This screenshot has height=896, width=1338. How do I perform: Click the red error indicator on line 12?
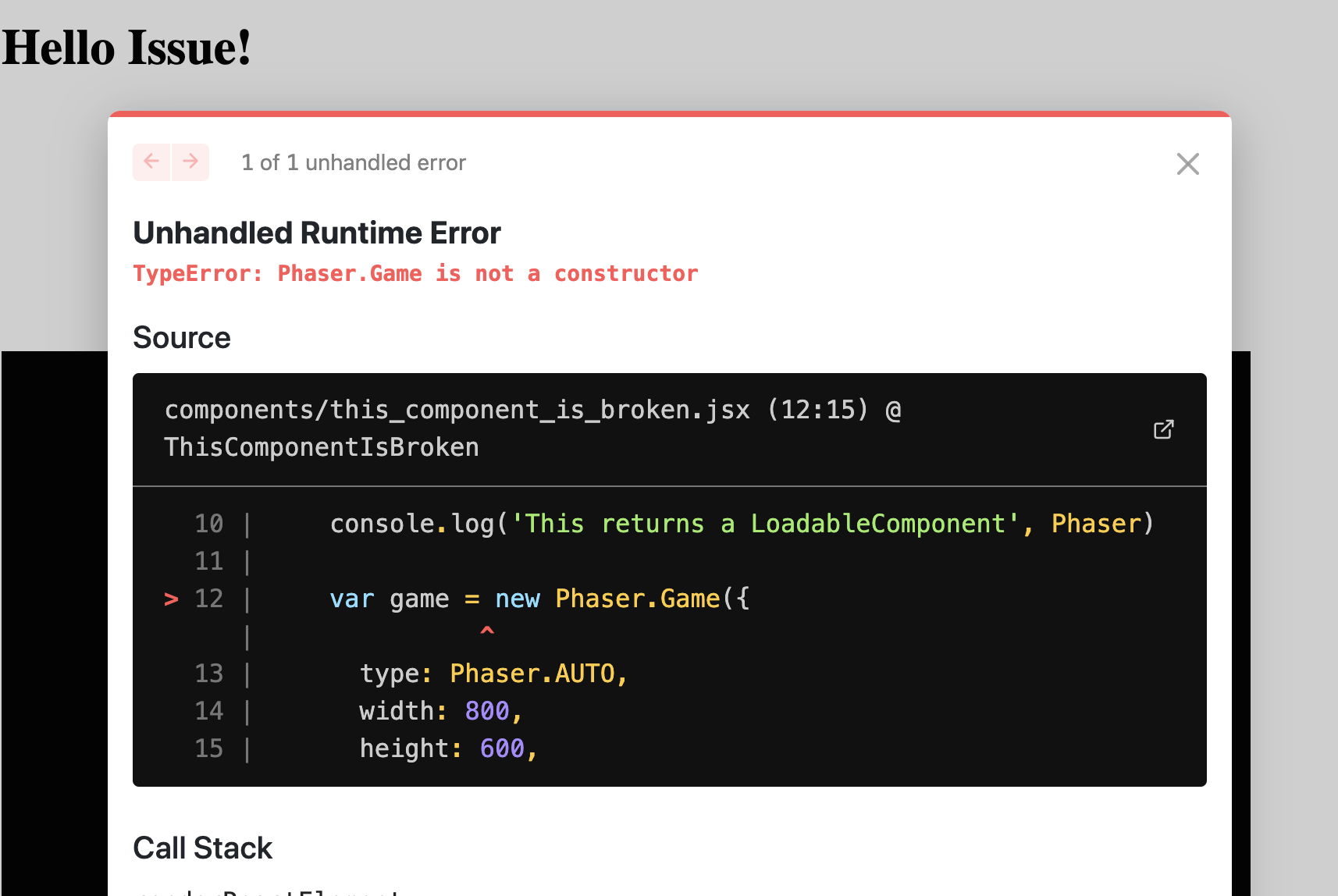[170, 599]
